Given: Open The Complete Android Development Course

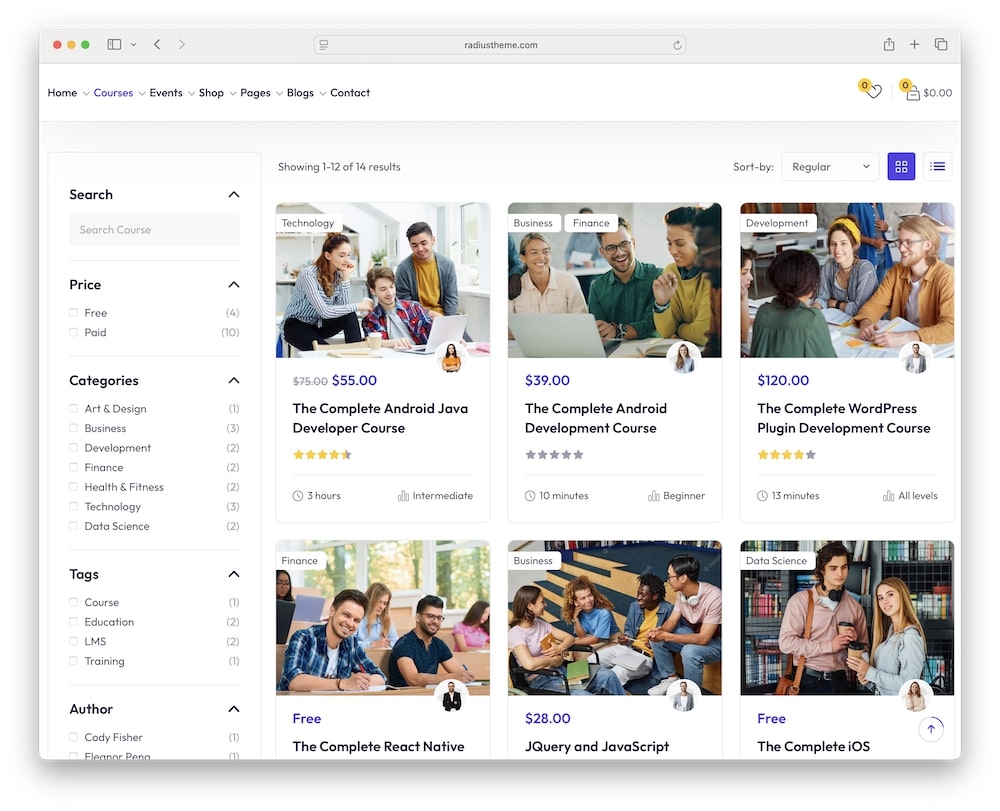Looking at the screenshot, I should click(596, 418).
